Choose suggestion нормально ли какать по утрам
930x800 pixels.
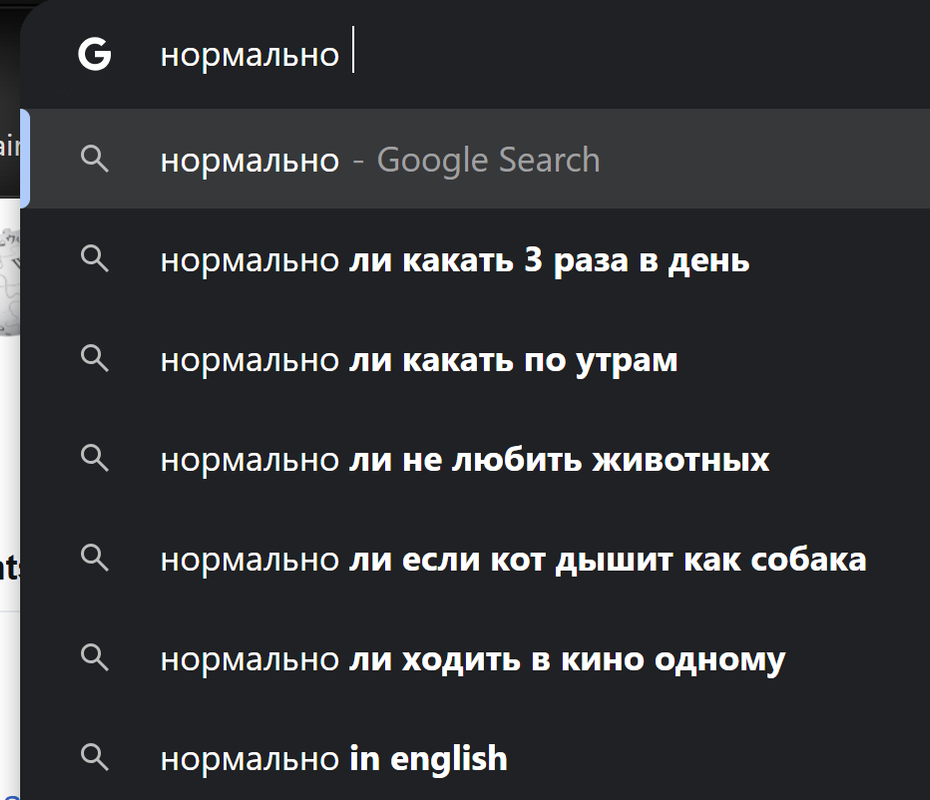click(475, 359)
